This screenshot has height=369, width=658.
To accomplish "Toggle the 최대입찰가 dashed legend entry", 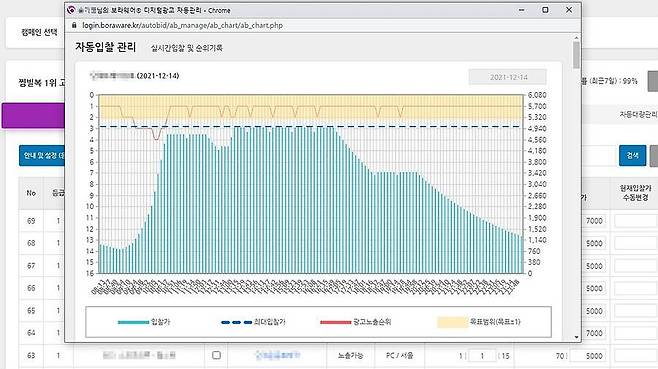I will tap(253, 322).
